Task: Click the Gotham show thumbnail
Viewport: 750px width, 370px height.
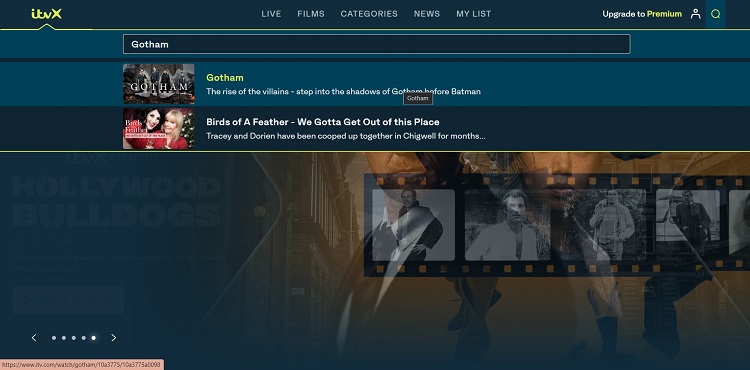Action: 159,84
